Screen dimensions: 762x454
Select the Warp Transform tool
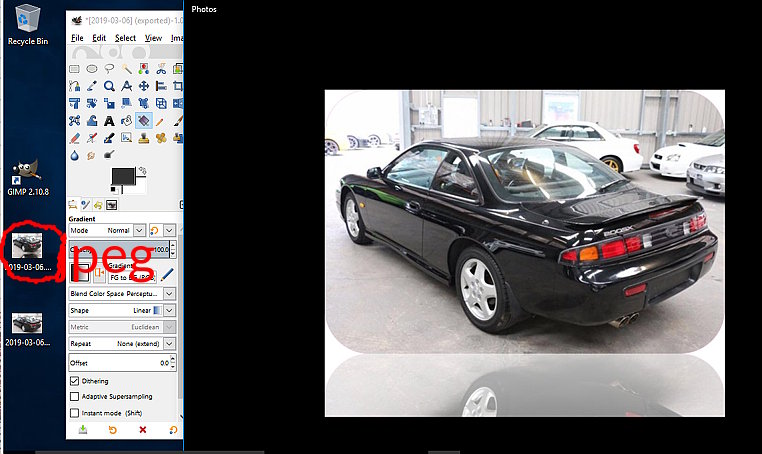click(92, 121)
